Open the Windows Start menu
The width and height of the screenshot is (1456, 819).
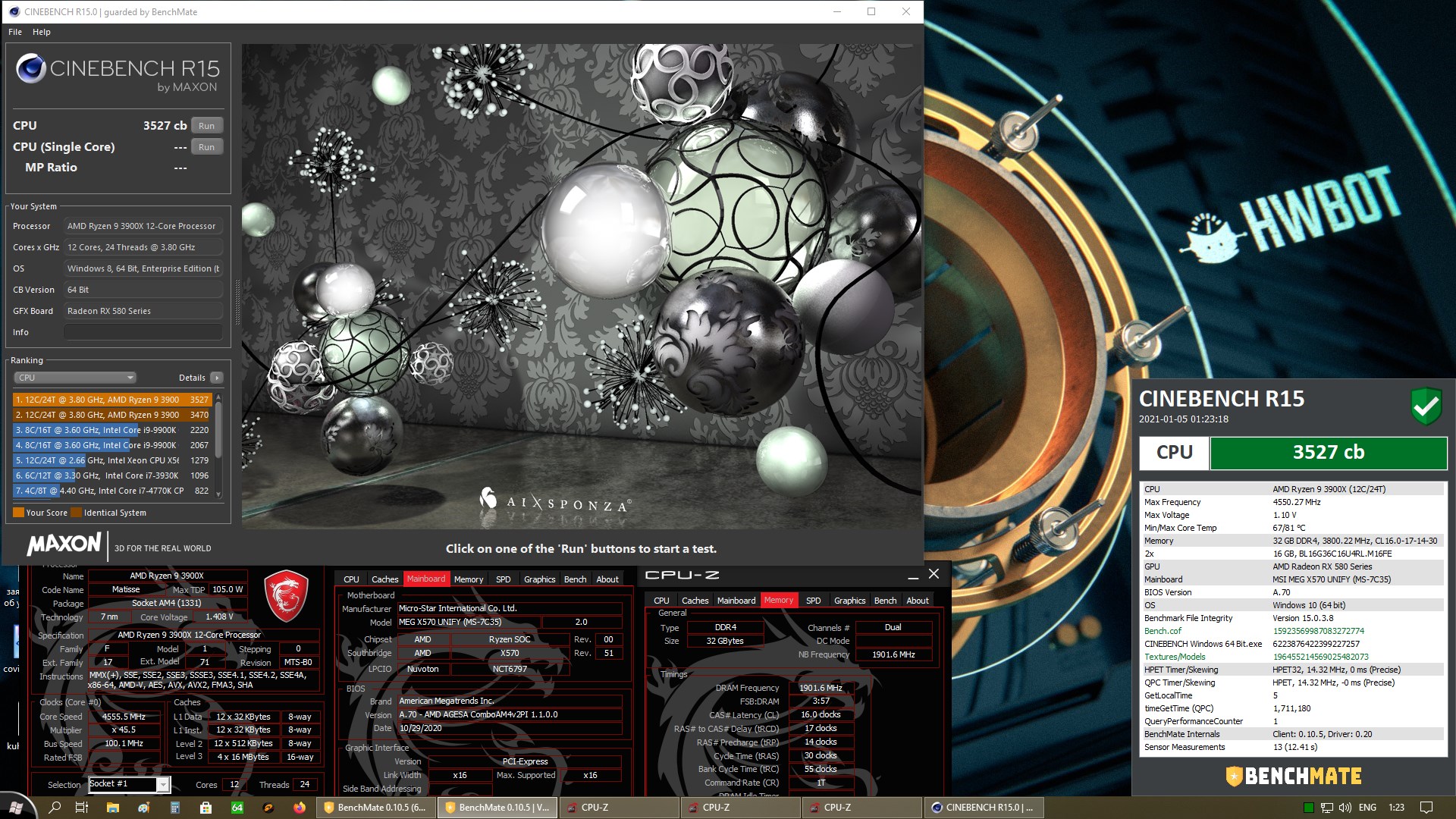pyautogui.click(x=17, y=808)
